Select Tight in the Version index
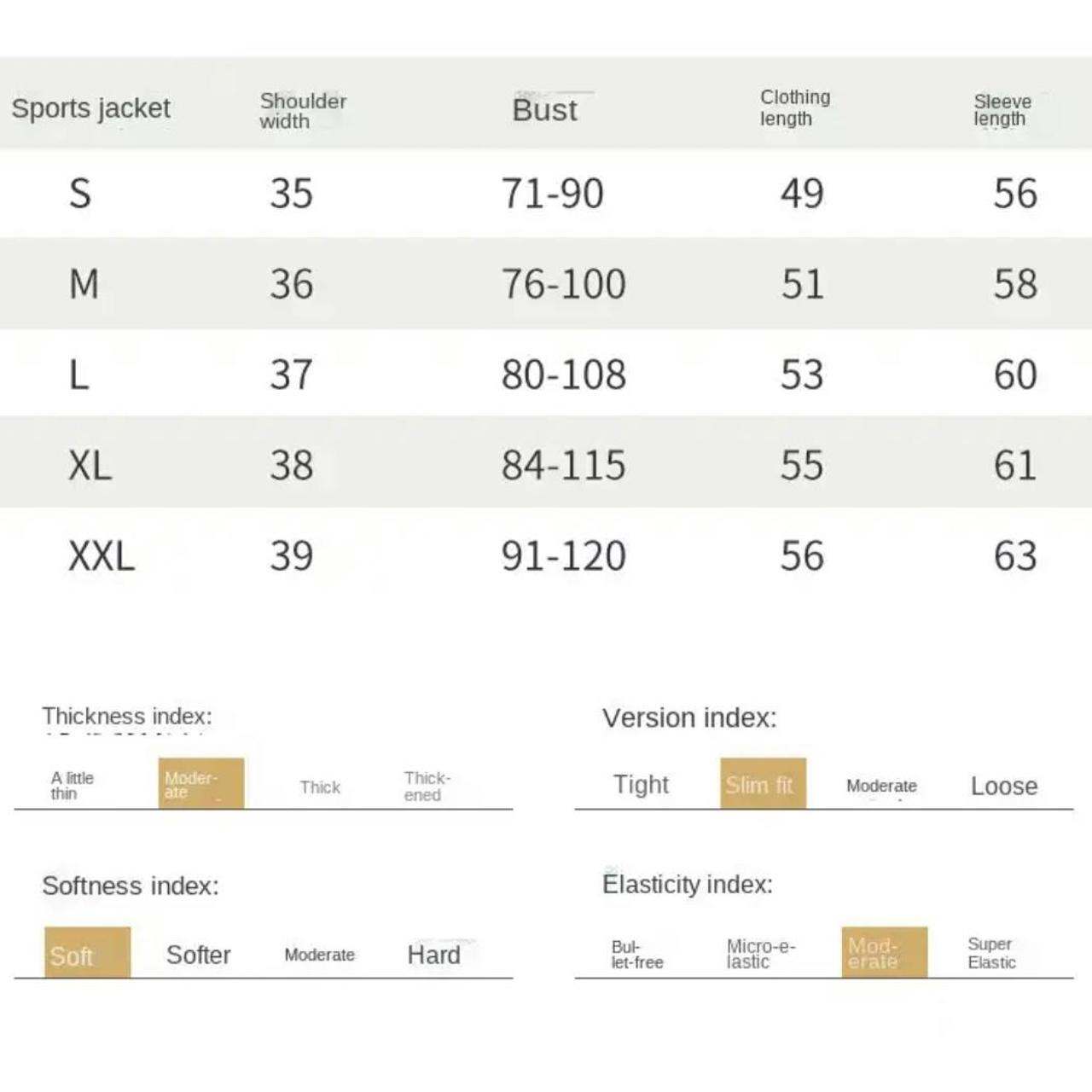This screenshot has width=1092, height=1092. [641, 784]
